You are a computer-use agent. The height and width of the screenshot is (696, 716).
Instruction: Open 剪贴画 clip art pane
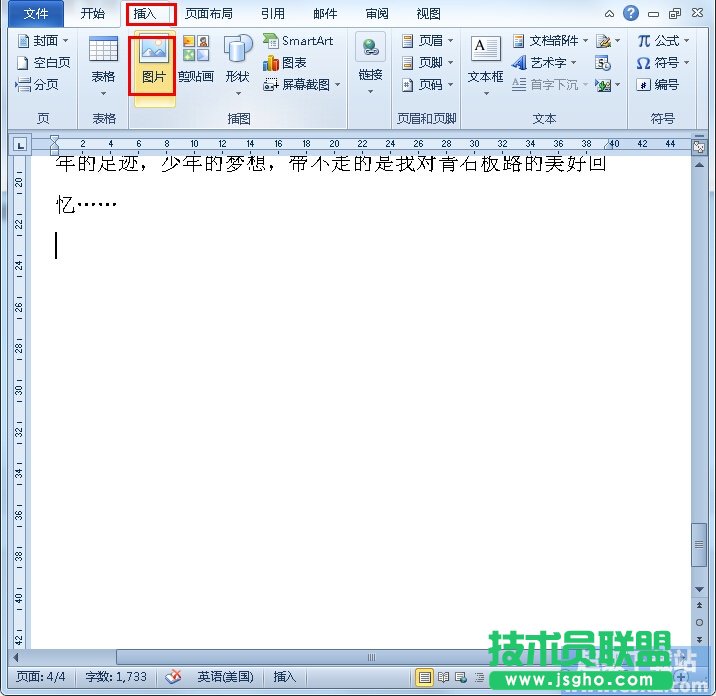(196, 48)
